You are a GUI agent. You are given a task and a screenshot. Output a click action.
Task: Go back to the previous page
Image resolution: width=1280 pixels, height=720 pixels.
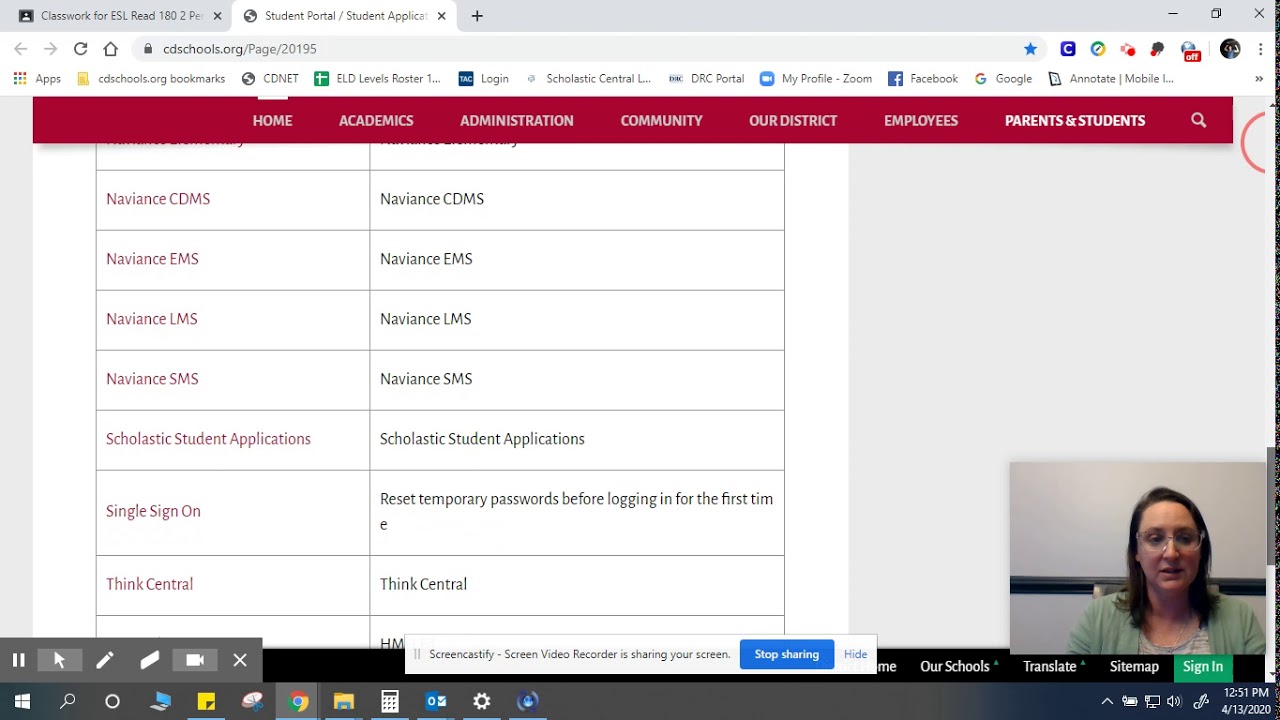pos(20,48)
